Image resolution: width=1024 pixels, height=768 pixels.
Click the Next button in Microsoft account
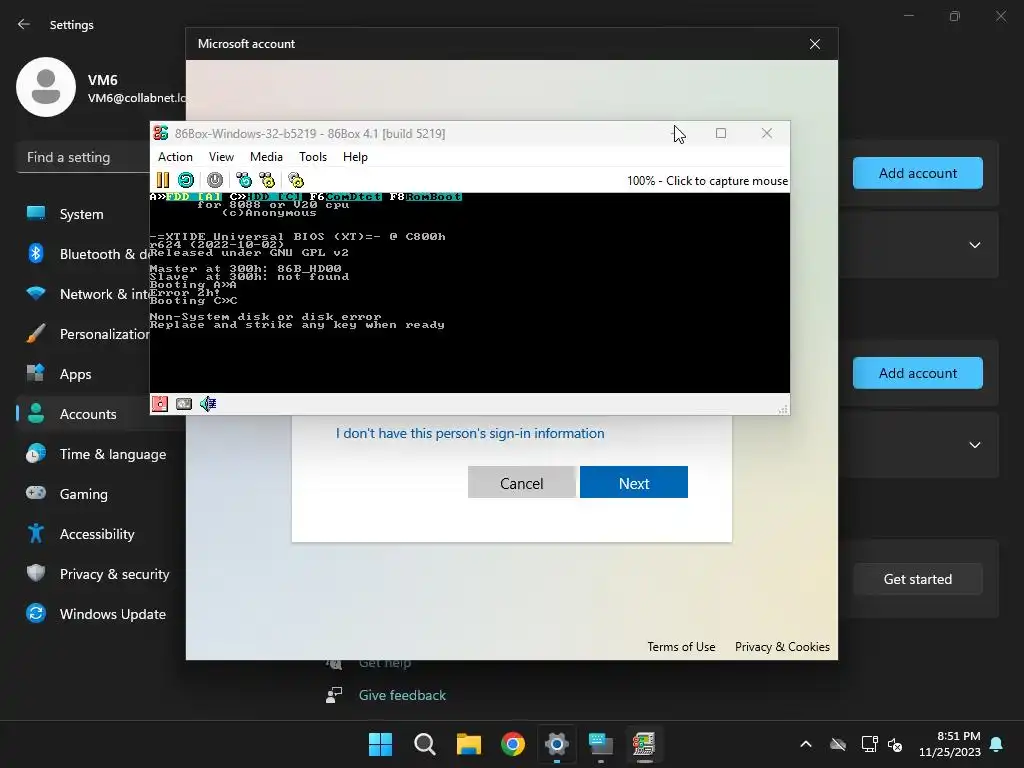click(633, 483)
